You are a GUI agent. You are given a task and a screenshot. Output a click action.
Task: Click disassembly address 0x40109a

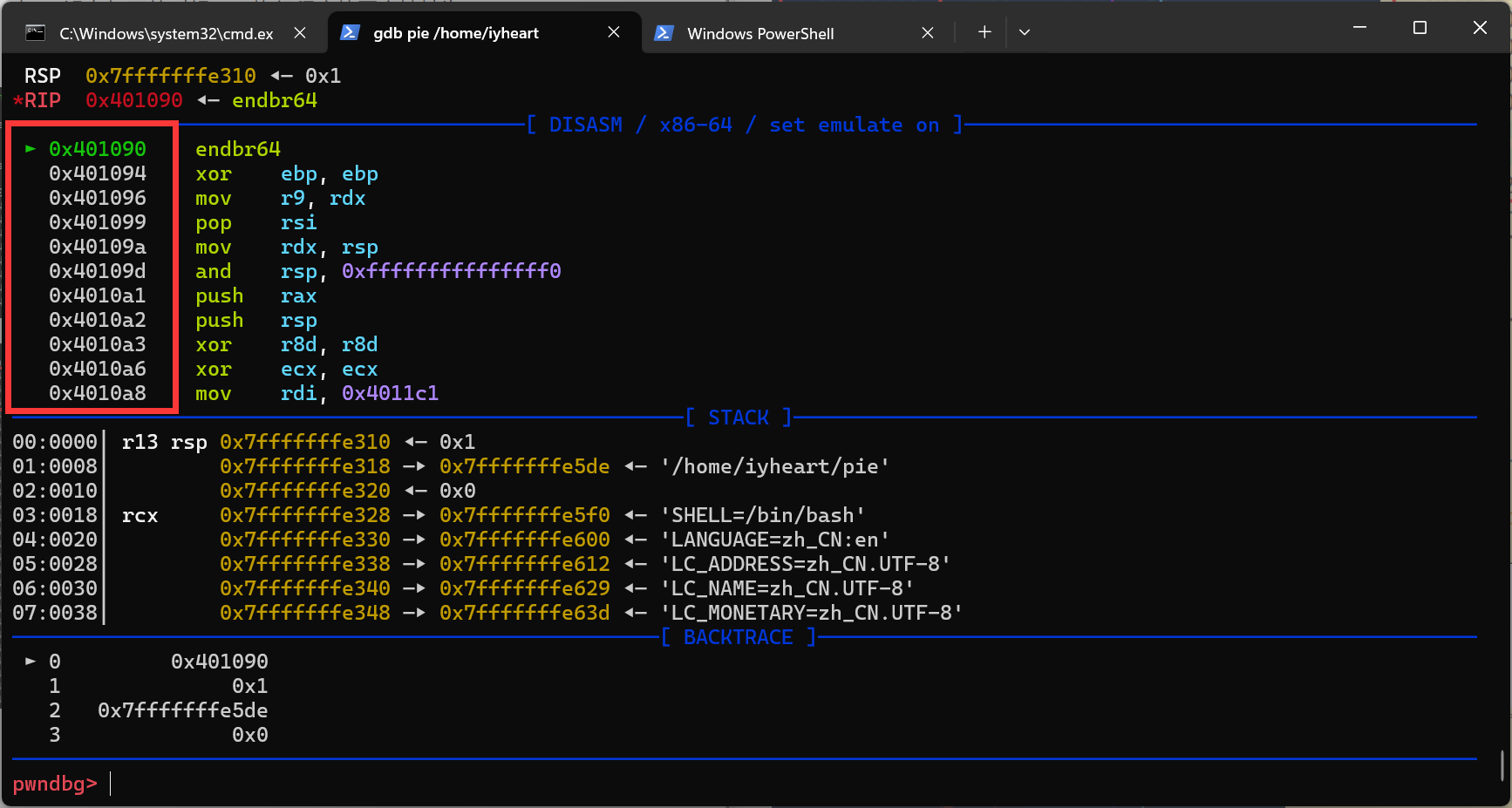coord(98,247)
